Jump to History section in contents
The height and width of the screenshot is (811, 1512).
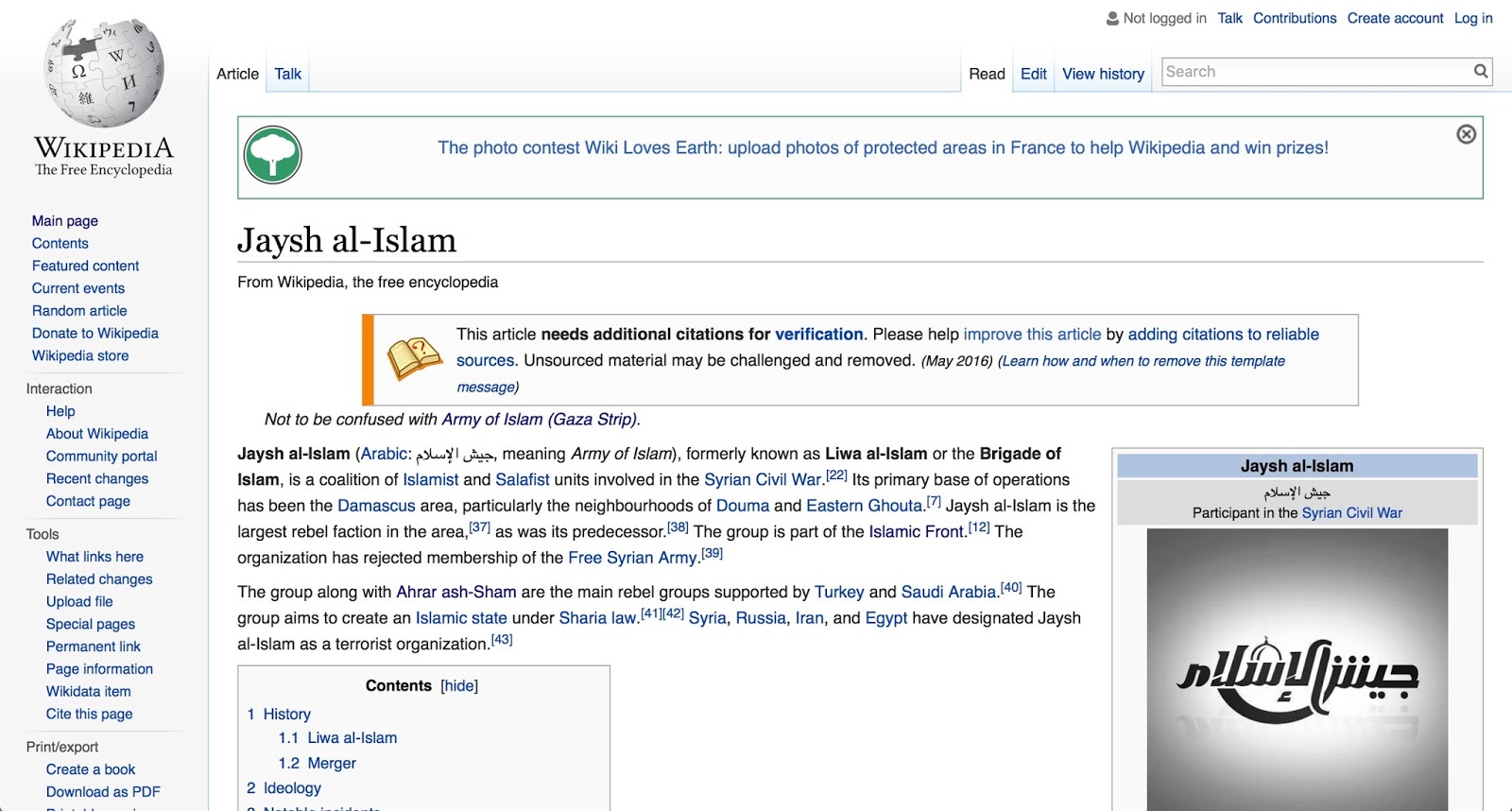pyautogui.click(x=286, y=715)
